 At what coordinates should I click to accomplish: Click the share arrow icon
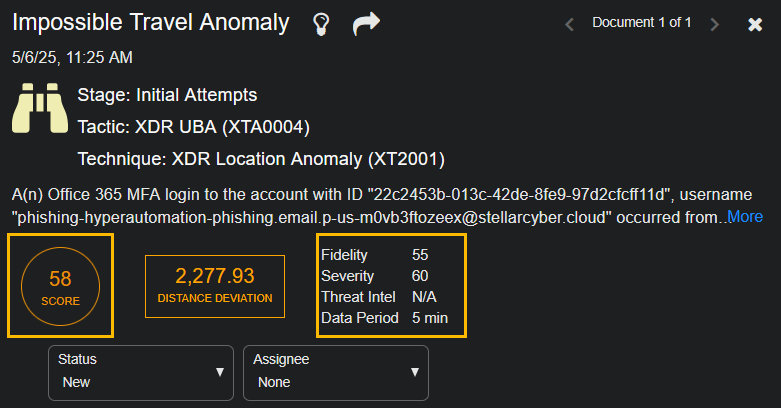367,23
